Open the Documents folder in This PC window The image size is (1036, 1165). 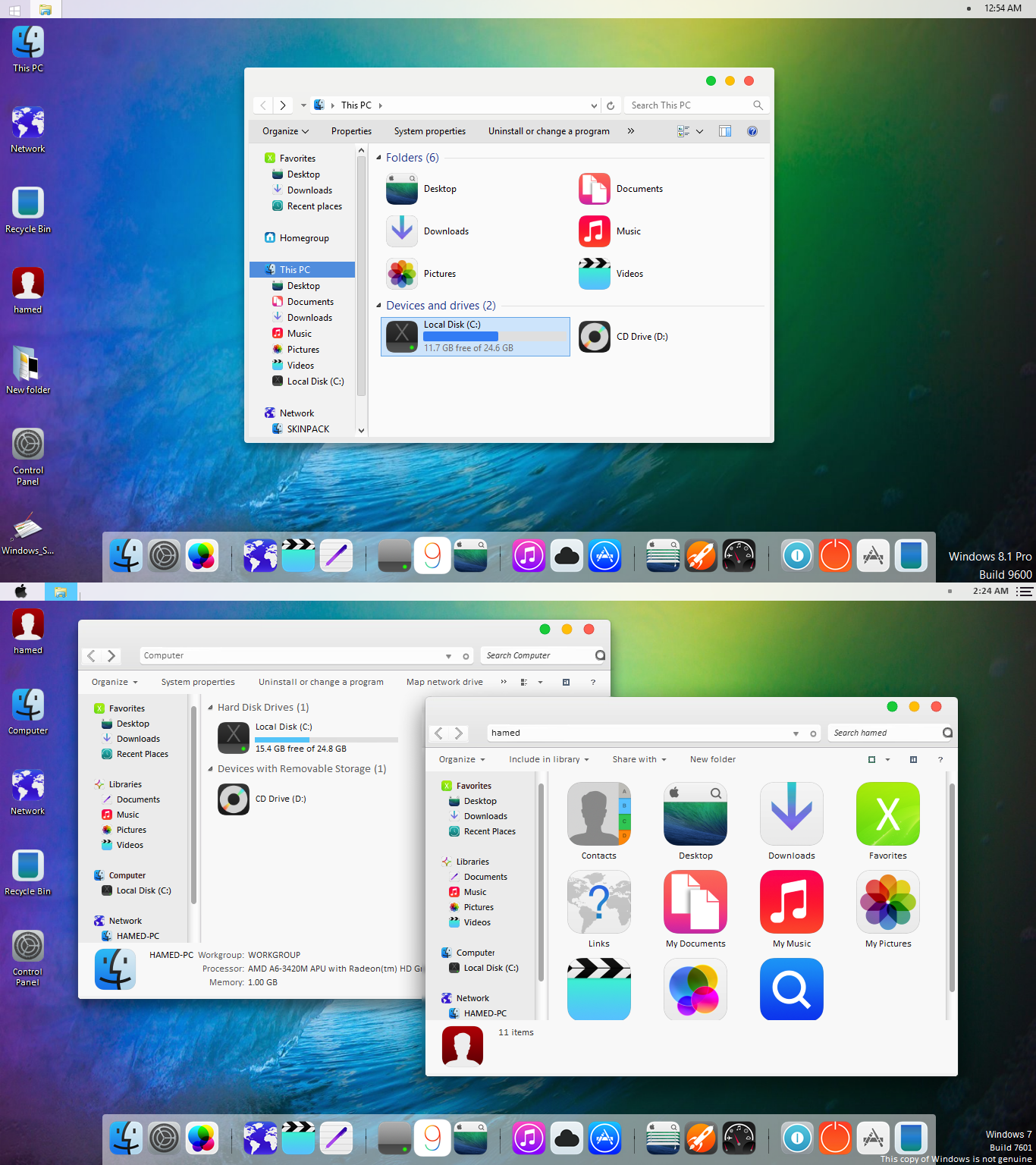pyautogui.click(x=620, y=189)
